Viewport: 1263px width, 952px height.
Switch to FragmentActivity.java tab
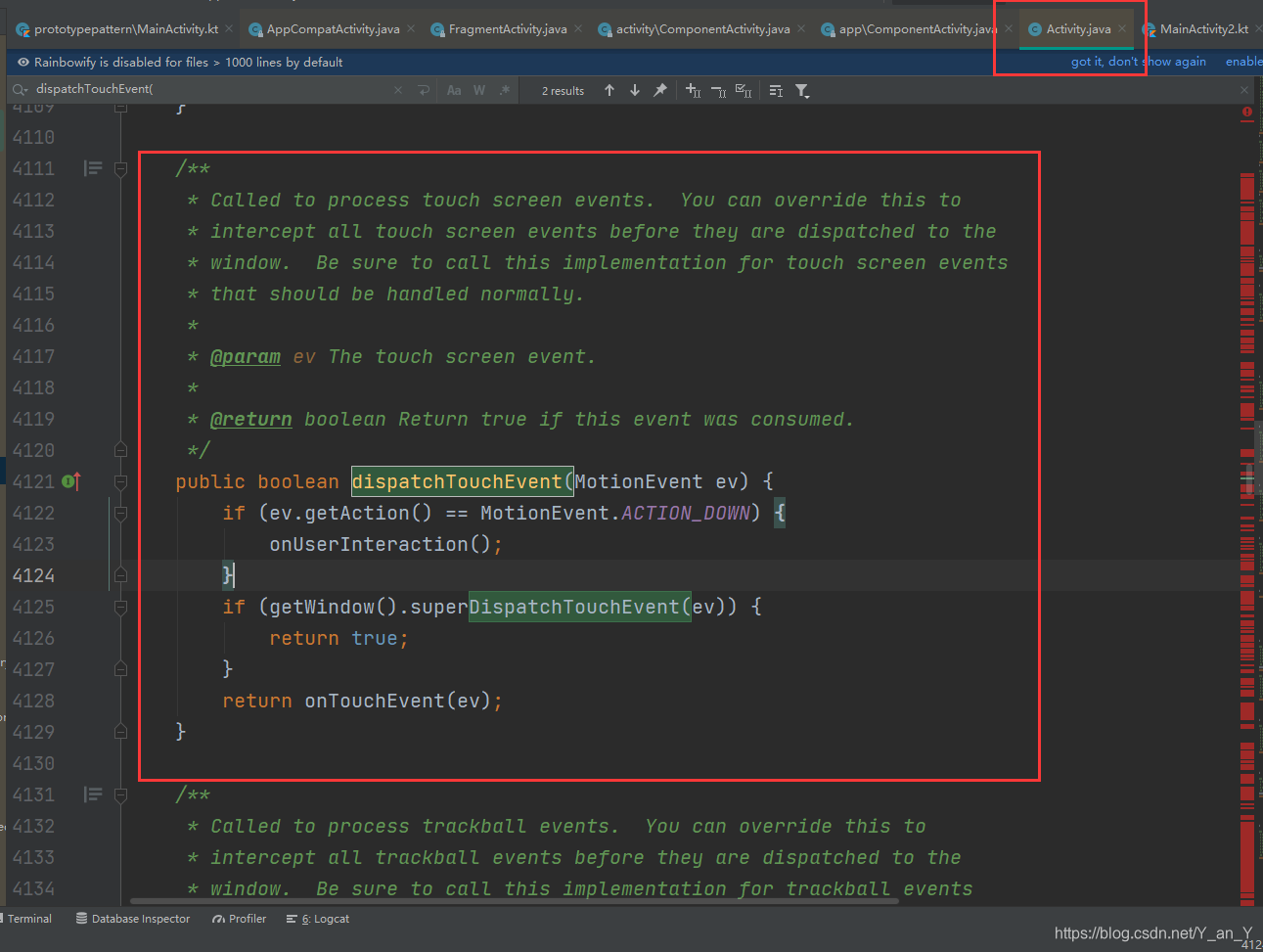[507, 29]
